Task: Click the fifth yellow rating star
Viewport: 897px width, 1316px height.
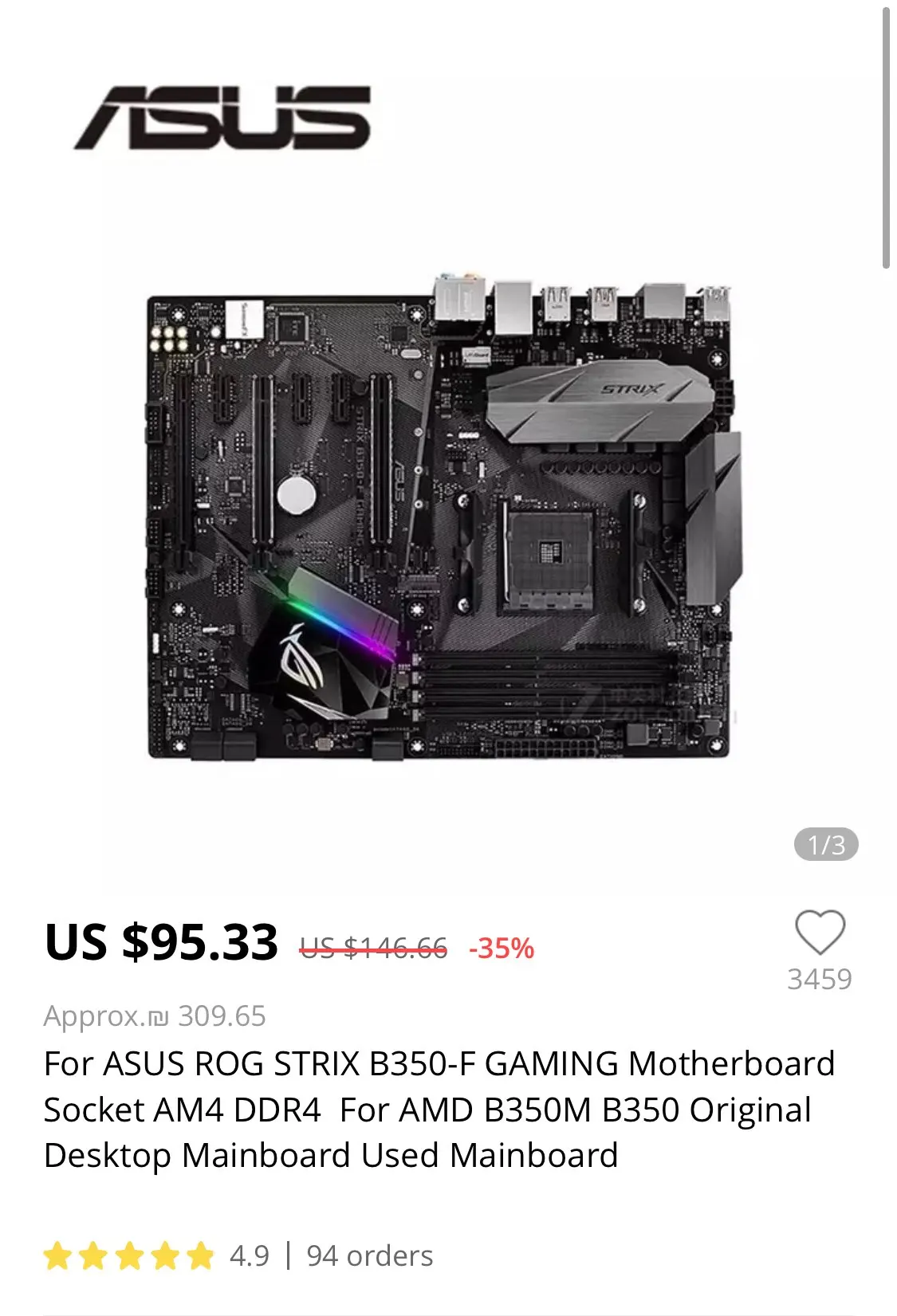Action: click(200, 1256)
